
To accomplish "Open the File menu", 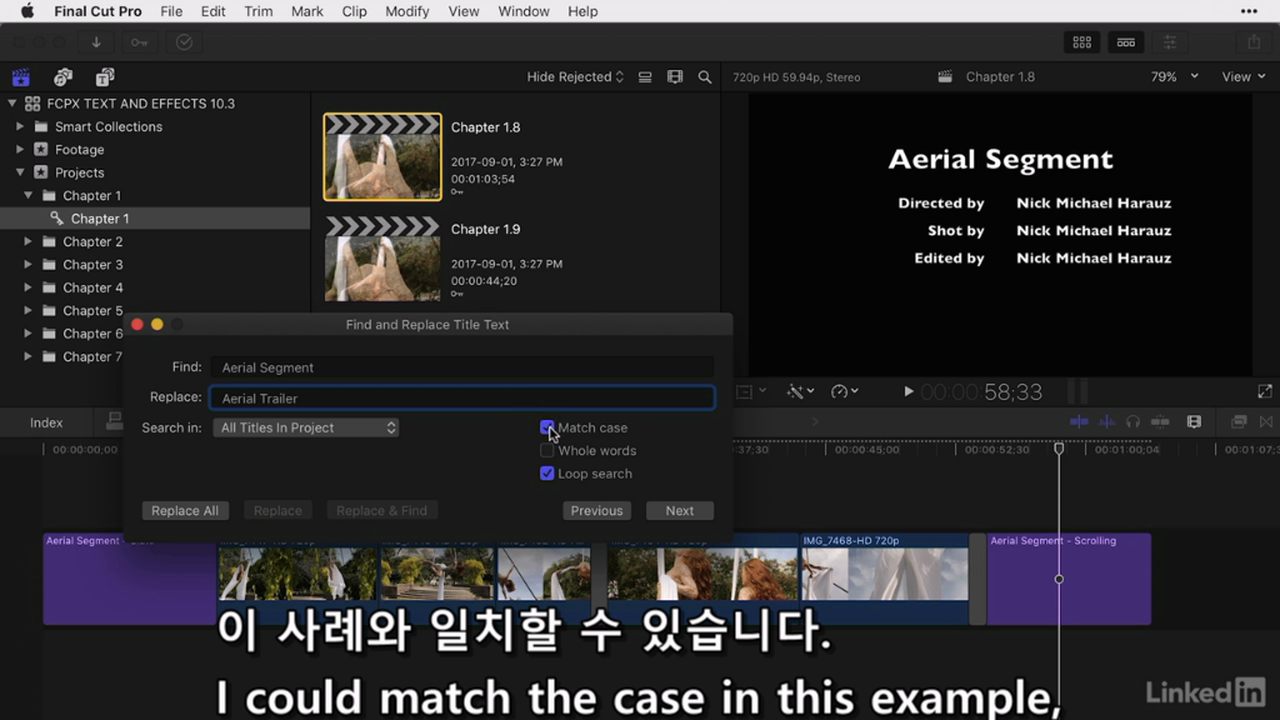I will [171, 11].
